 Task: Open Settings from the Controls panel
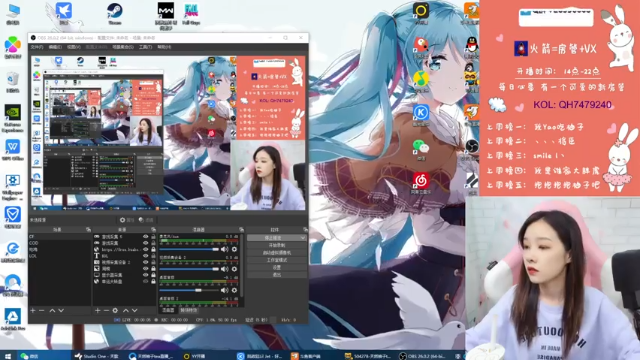[277, 267]
